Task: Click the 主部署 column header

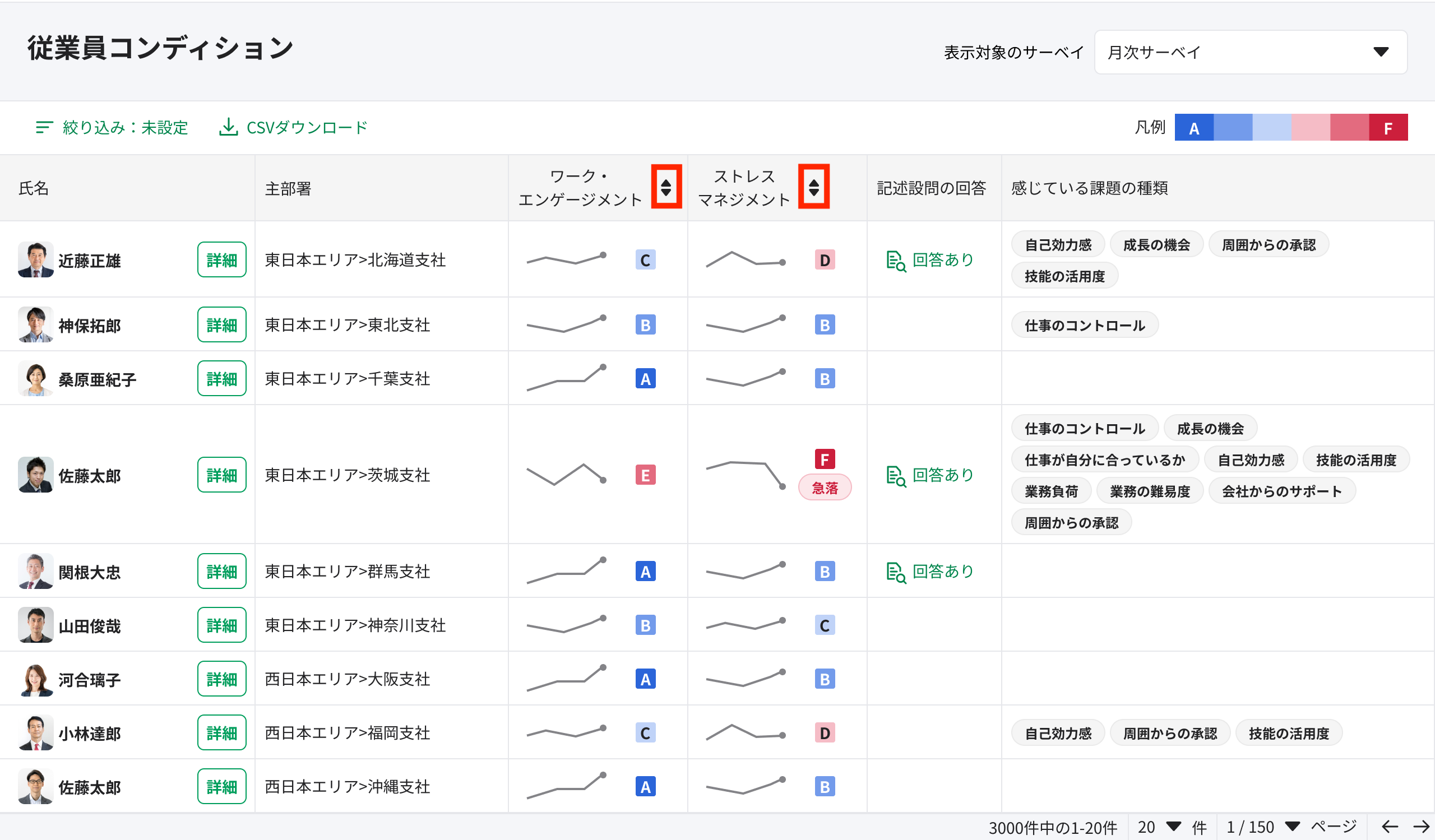Action: click(382, 188)
